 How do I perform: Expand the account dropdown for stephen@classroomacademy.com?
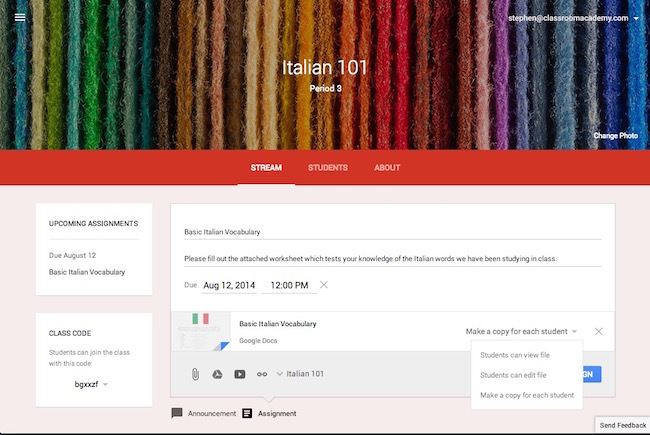tap(636, 18)
